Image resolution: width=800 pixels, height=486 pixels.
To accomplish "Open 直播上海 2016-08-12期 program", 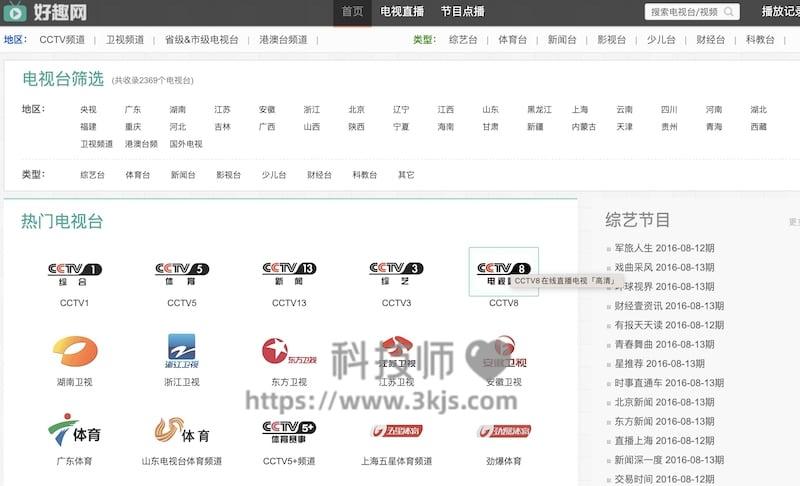I will (664, 441).
